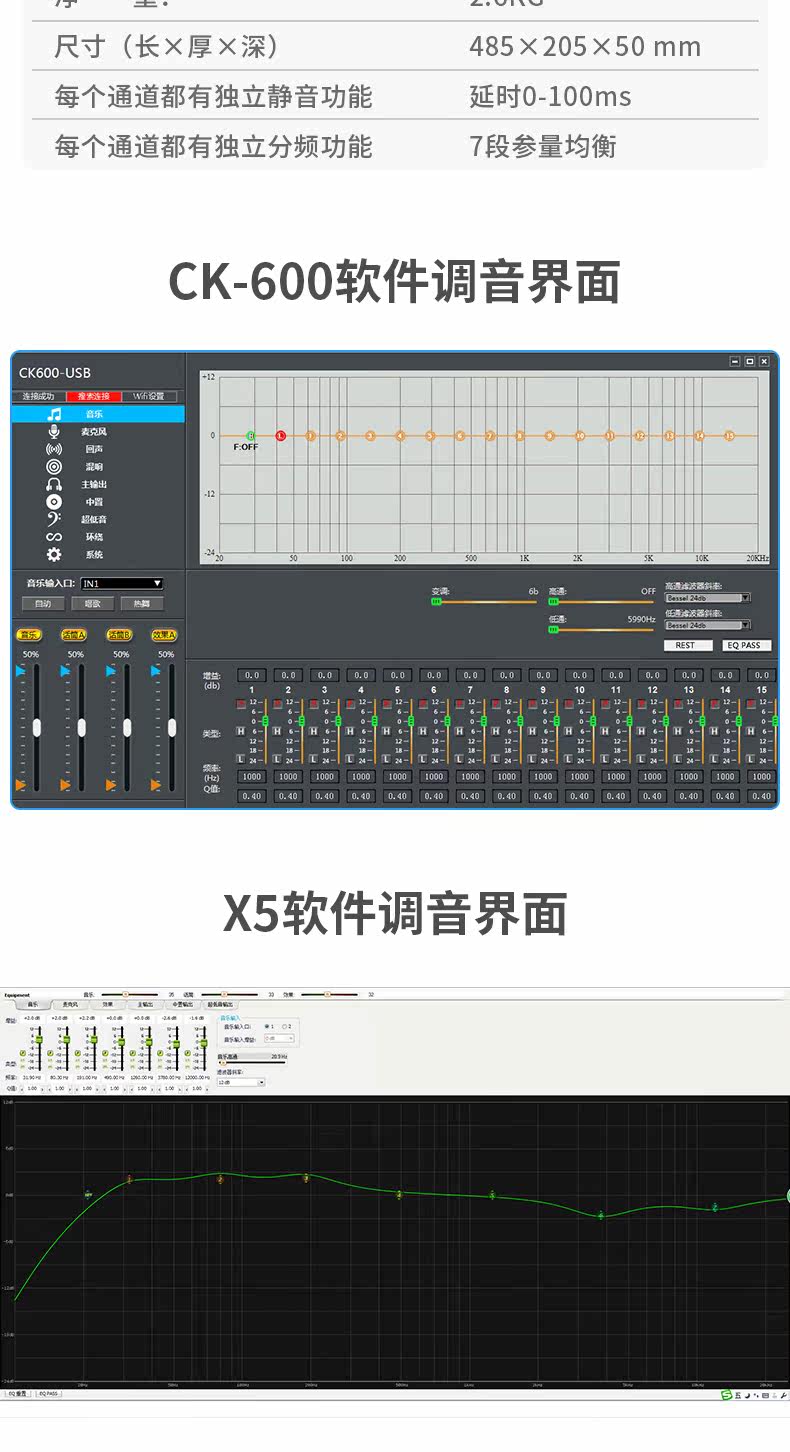Image resolution: width=790 pixels, height=1452 pixels.
Task: Click the 唱歌 preset button
Action: click(93, 604)
